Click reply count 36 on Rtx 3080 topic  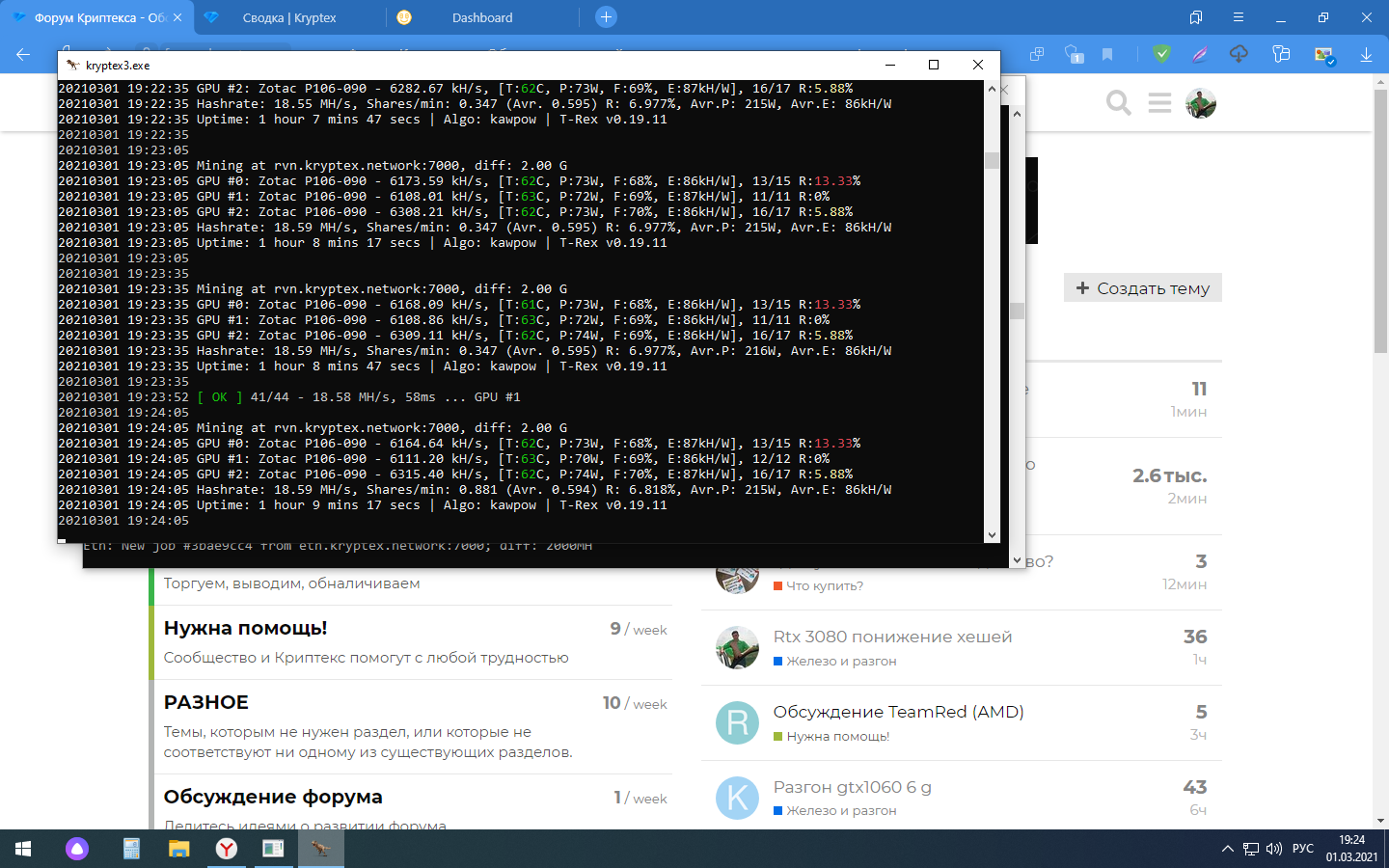pyautogui.click(x=1195, y=637)
